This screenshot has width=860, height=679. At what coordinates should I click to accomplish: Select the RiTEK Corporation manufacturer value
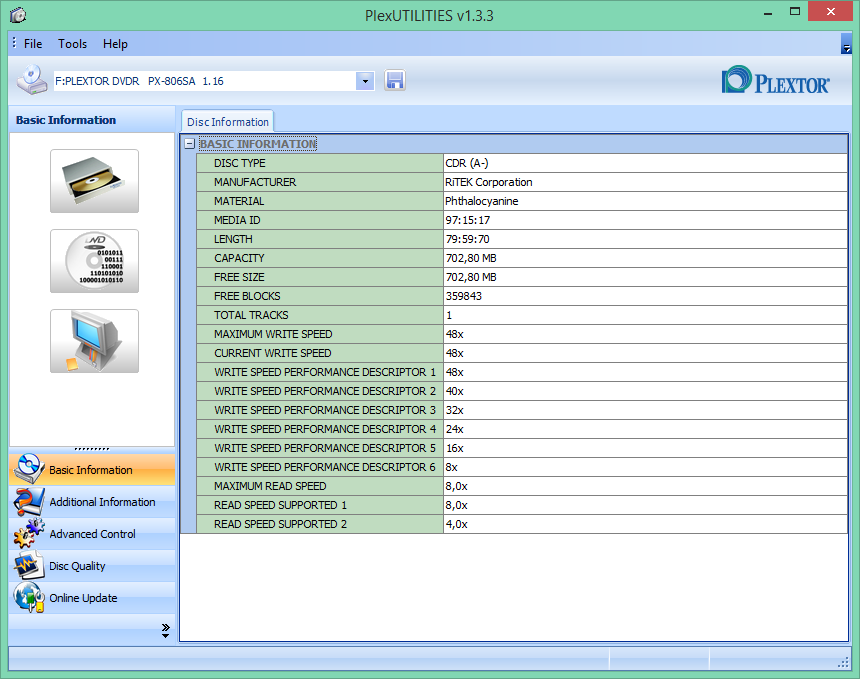click(x=489, y=182)
